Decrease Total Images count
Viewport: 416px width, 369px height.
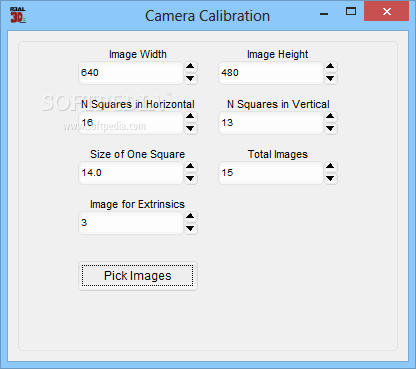[x=330, y=179]
